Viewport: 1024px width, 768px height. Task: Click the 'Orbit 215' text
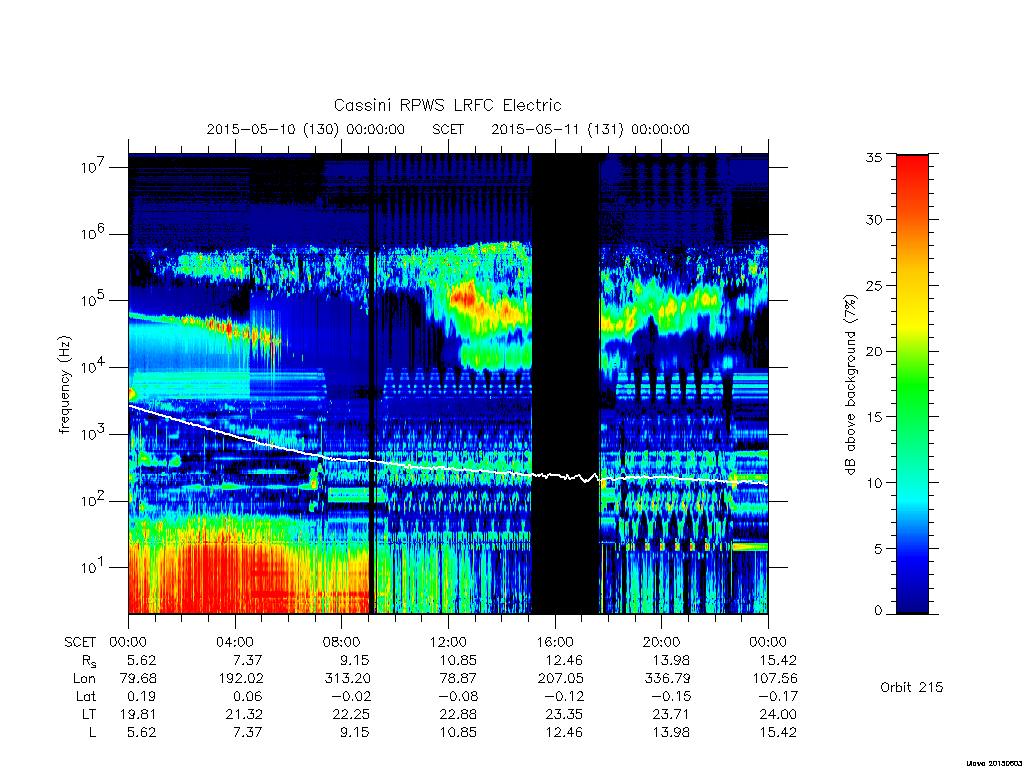click(x=912, y=687)
